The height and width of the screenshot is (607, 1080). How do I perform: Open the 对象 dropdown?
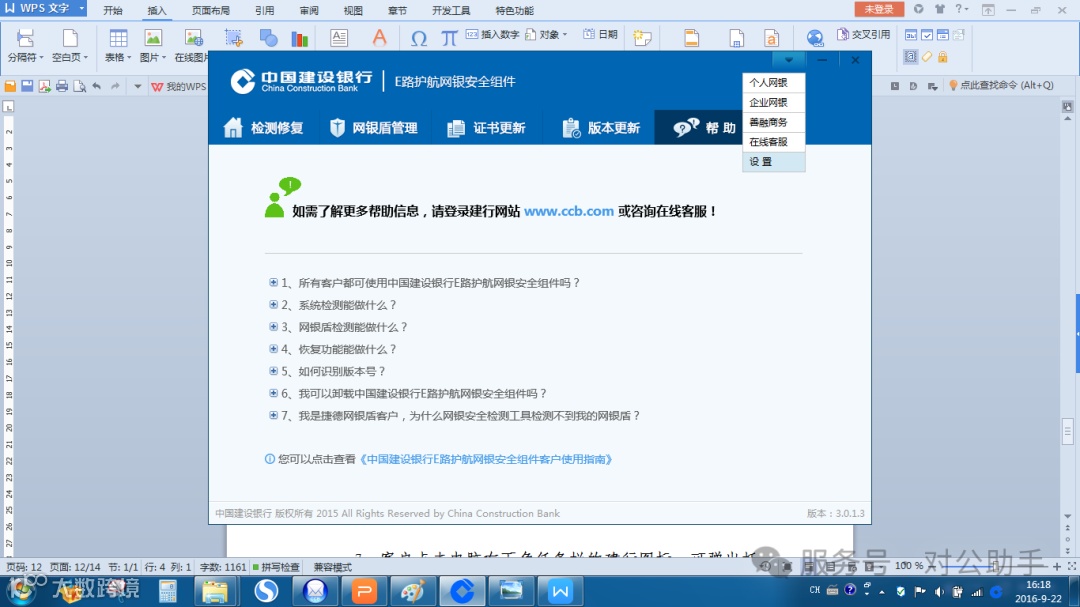[x=547, y=34]
